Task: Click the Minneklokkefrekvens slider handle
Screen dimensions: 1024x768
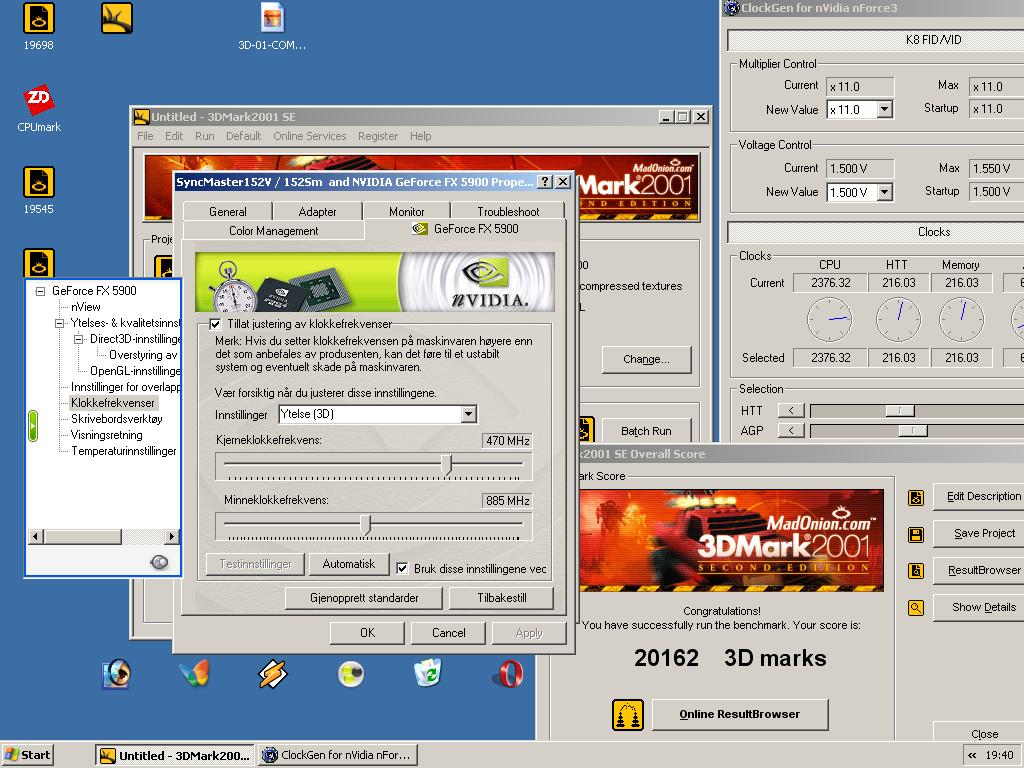Action: tap(366, 524)
